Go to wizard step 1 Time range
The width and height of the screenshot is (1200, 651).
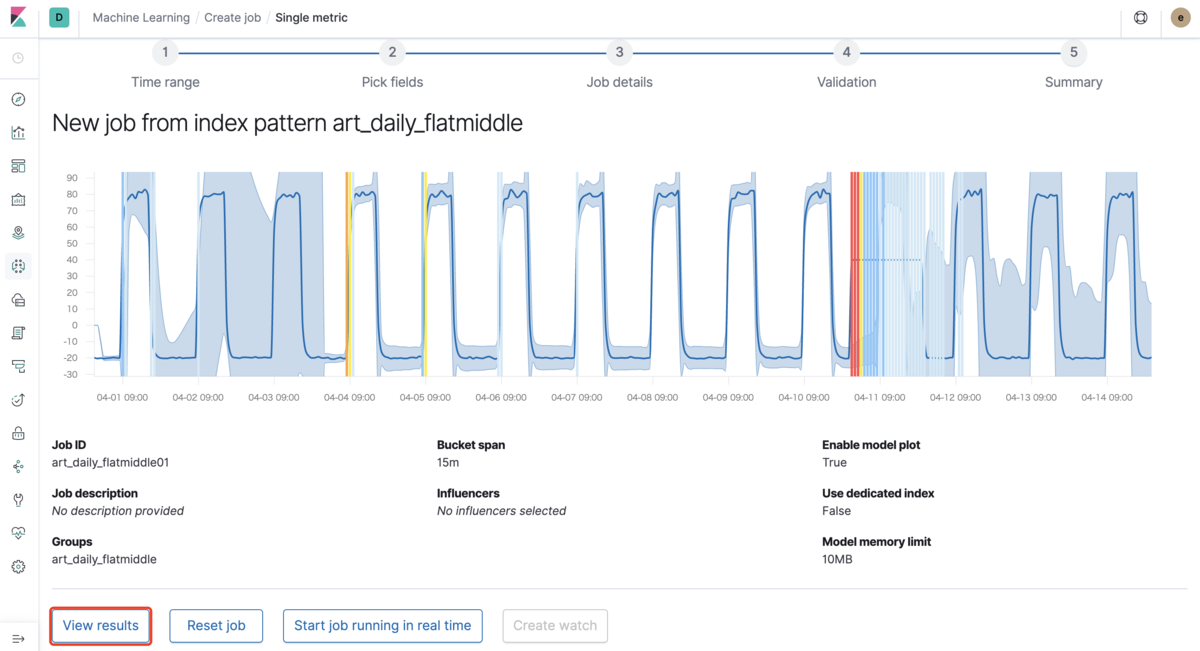165,53
